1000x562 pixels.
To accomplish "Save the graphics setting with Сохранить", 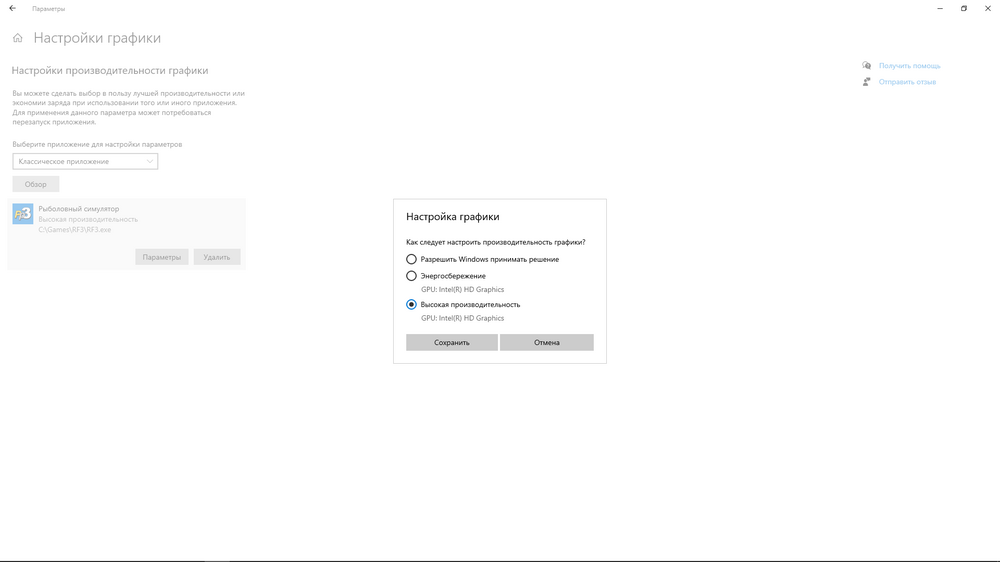I will 452,342.
